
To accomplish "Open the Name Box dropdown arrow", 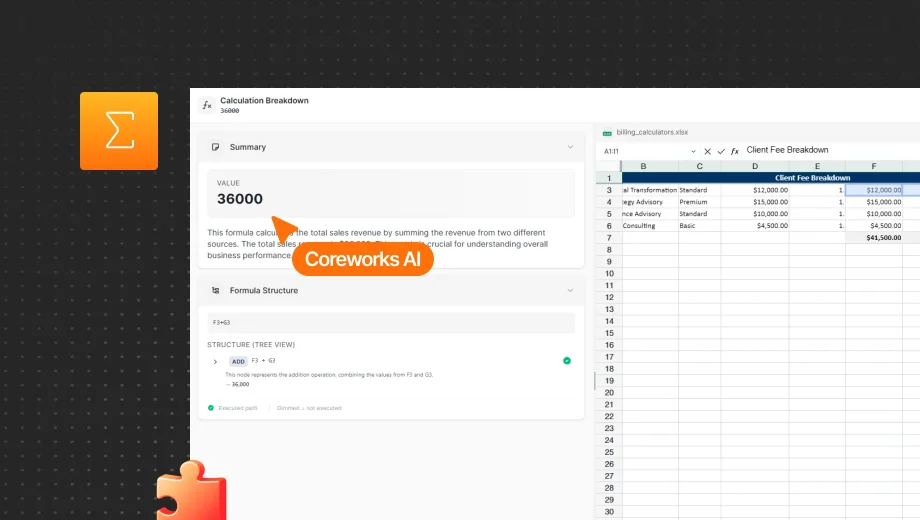I will pos(693,151).
